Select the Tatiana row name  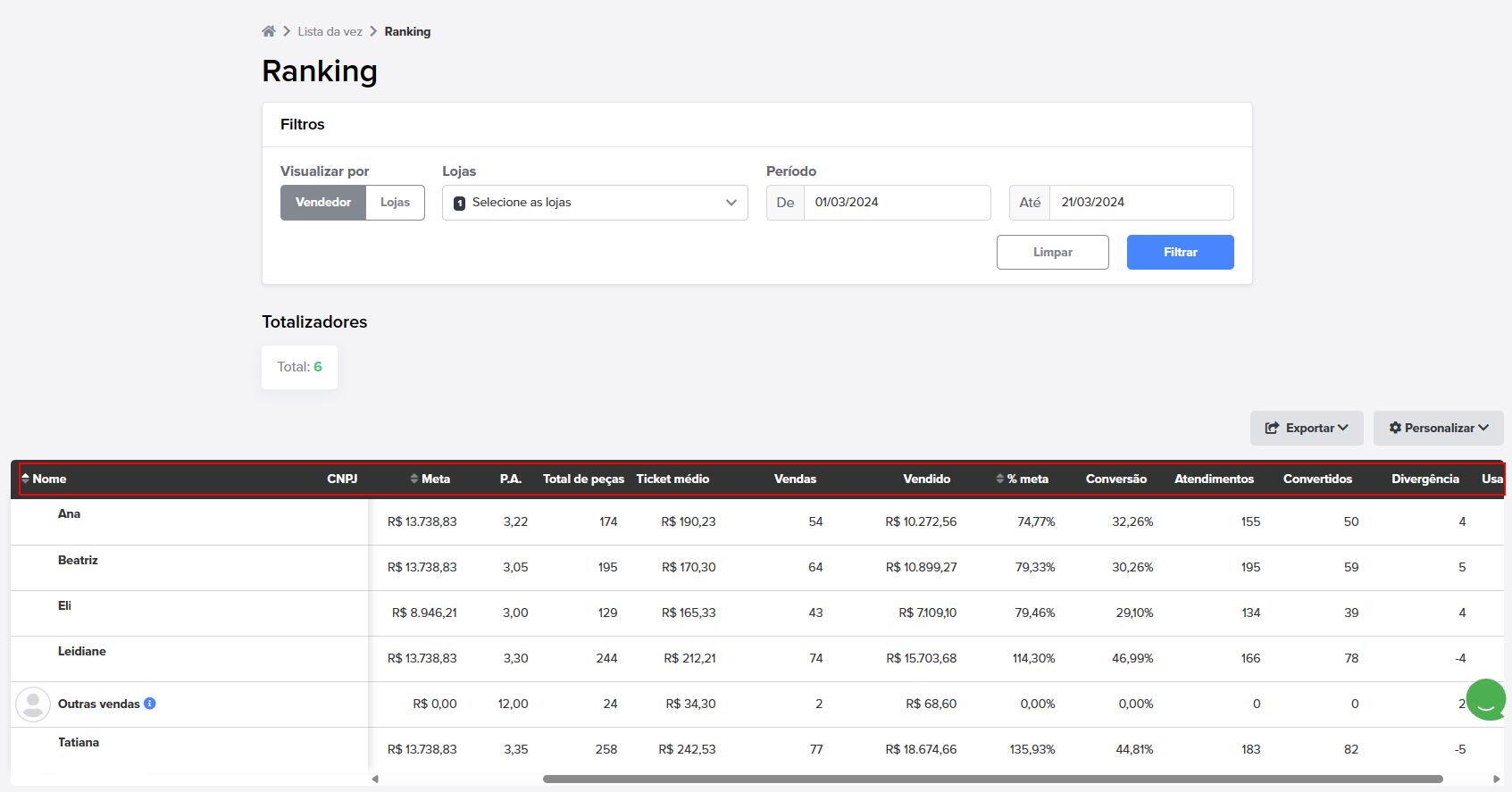click(79, 742)
